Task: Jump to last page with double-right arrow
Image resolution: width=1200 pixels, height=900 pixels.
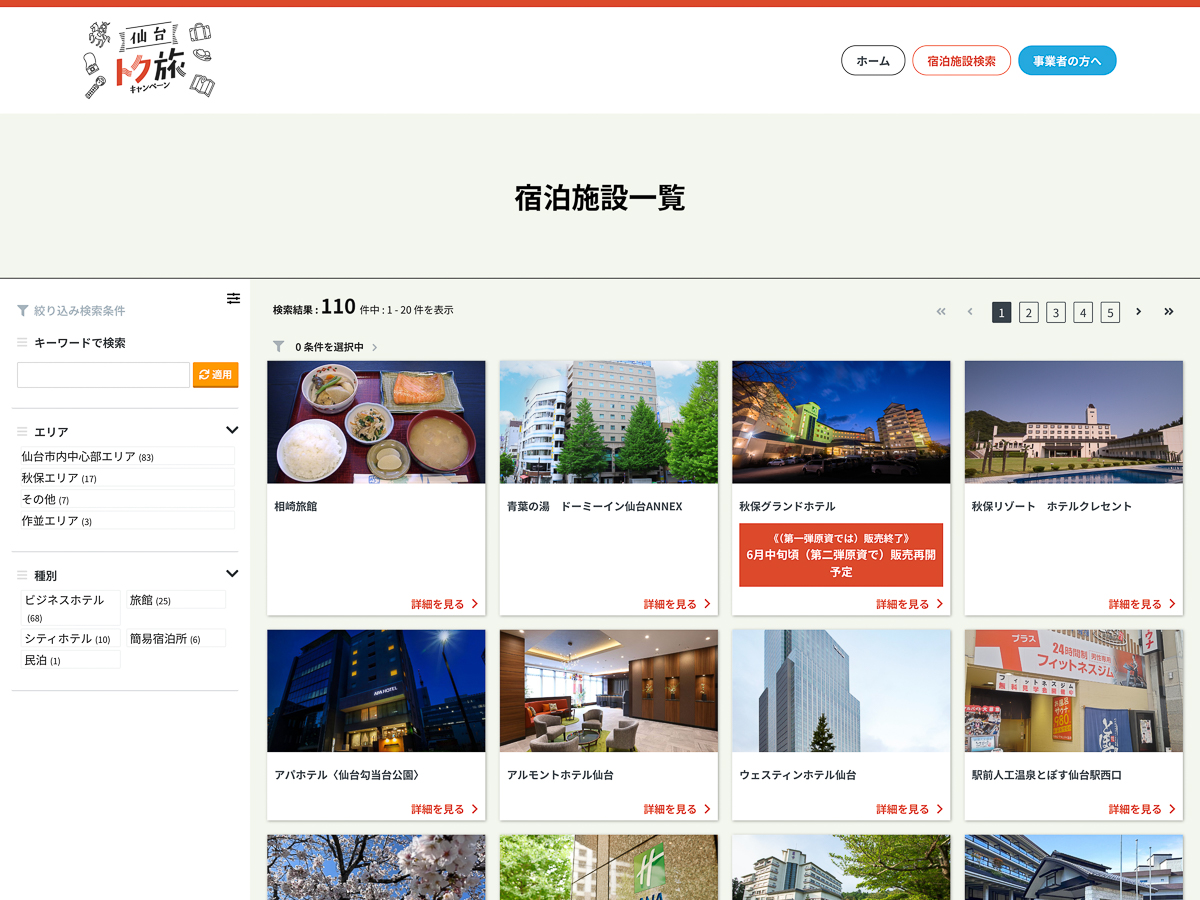Action: click(1168, 312)
